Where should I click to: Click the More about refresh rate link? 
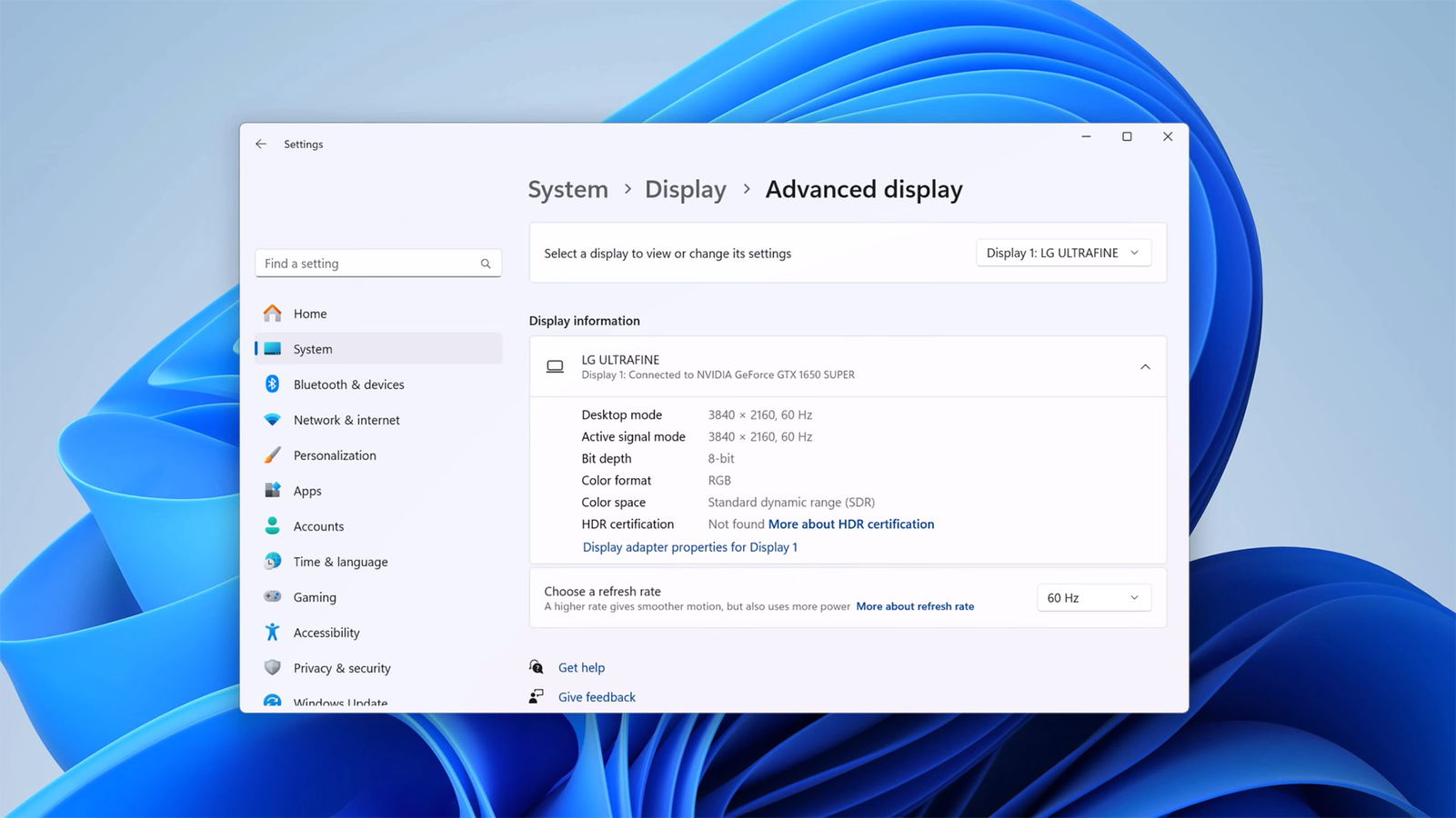tap(914, 606)
